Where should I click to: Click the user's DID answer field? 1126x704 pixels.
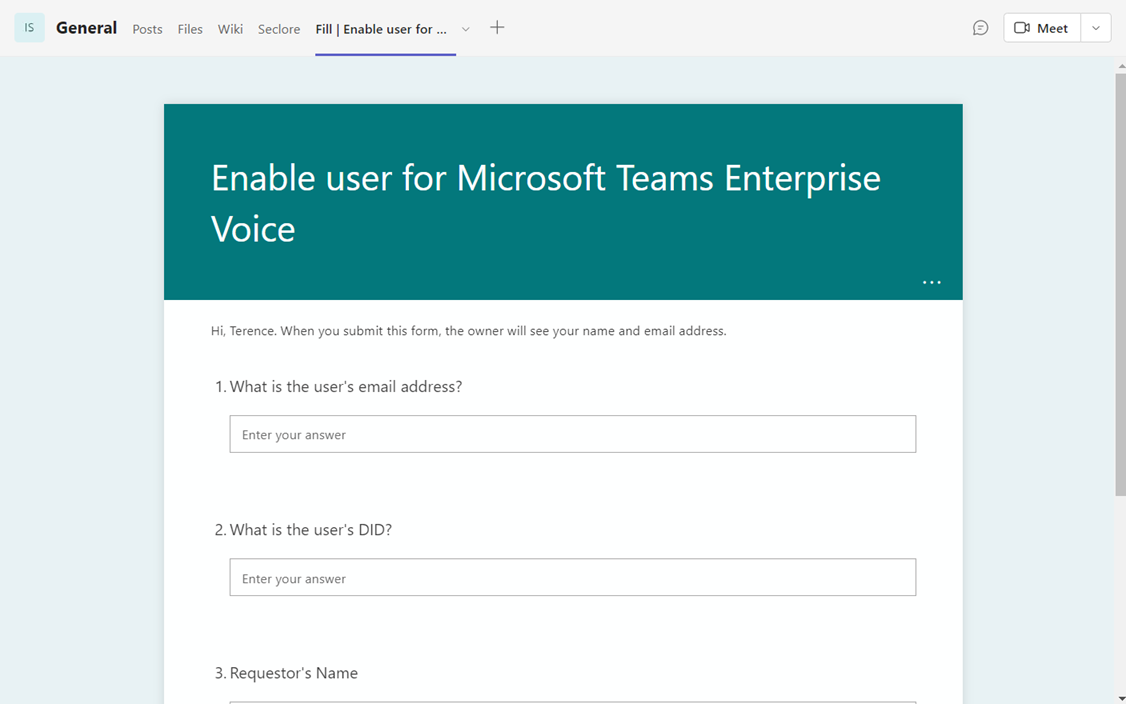(x=572, y=578)
